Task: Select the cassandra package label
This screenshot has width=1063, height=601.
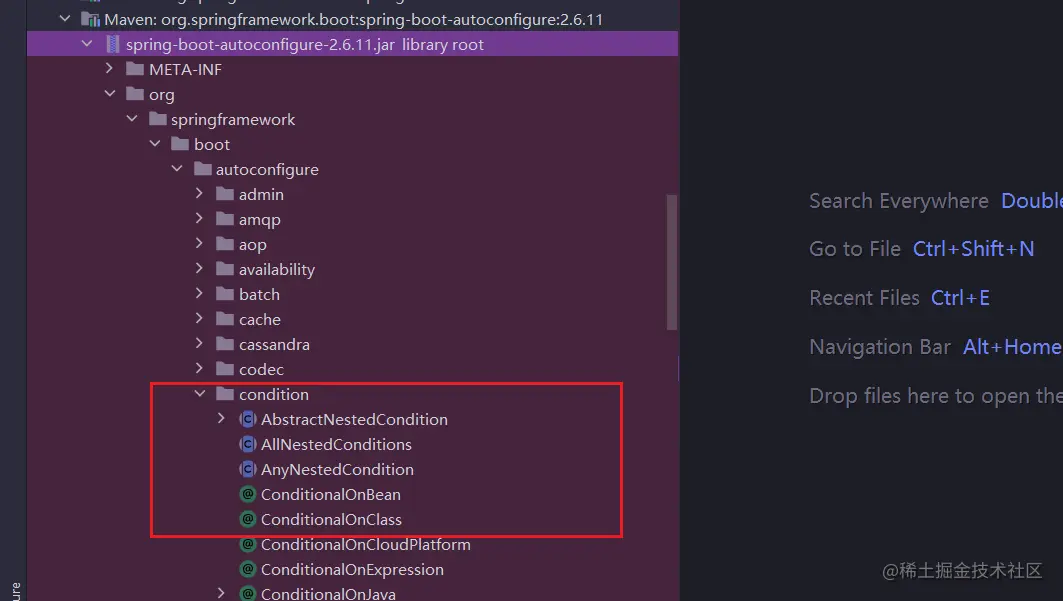Action: (274, 345)
